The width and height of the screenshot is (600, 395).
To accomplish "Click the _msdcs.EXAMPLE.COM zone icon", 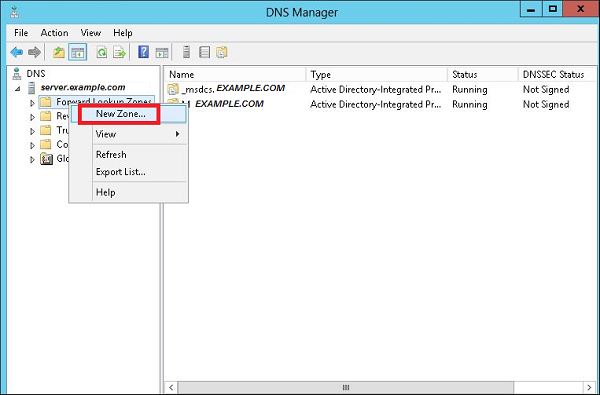I will point(173,89).
